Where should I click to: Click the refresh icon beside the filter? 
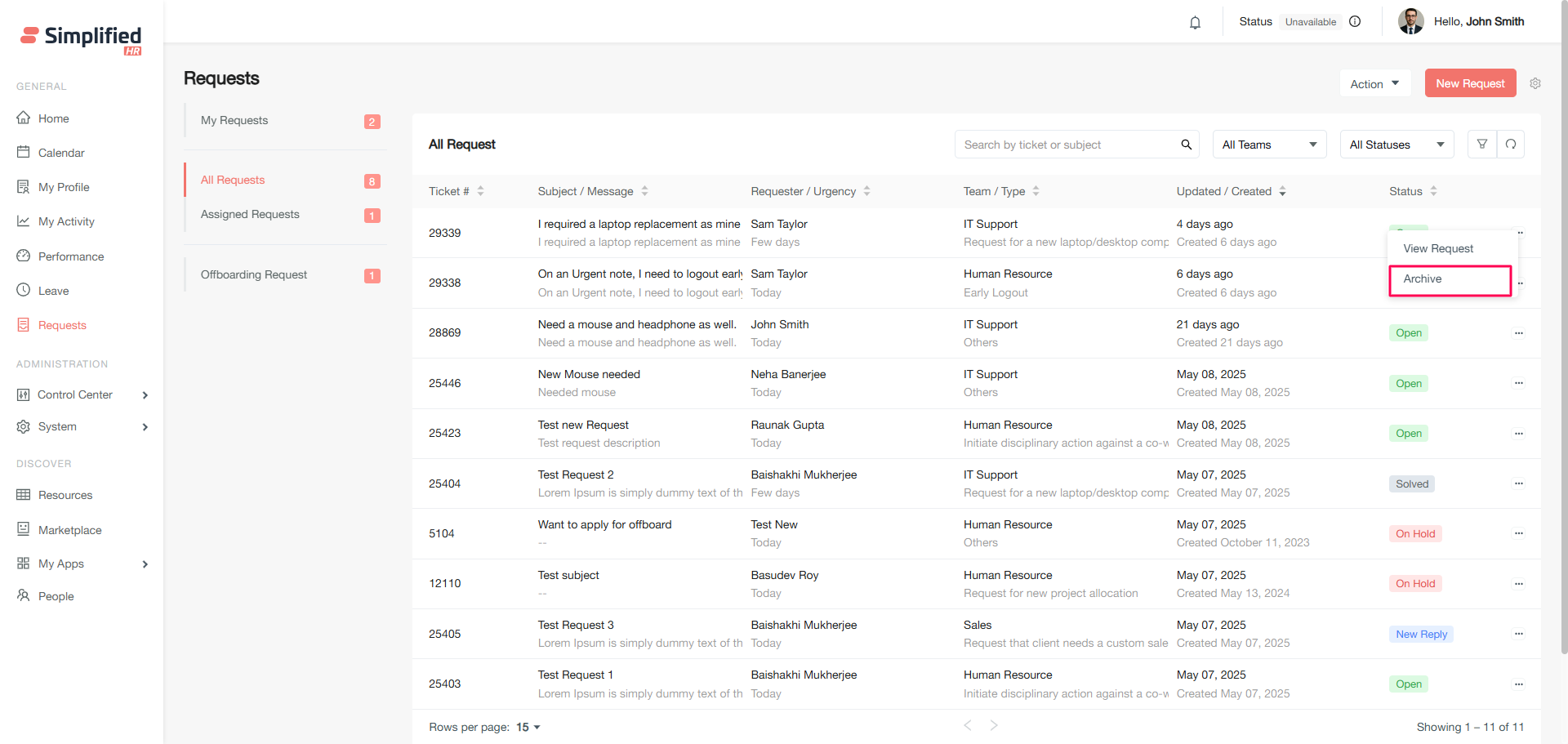[x=1511, y=145]
